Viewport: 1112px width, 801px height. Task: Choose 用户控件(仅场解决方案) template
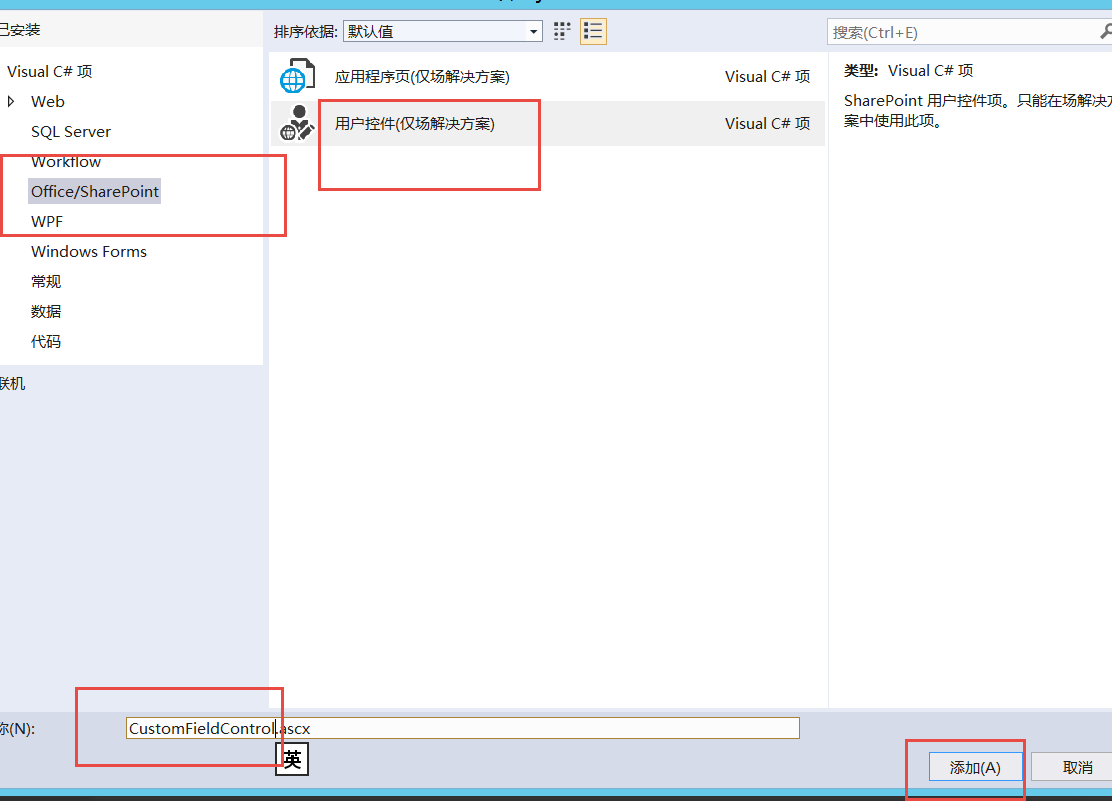[547, 123]
